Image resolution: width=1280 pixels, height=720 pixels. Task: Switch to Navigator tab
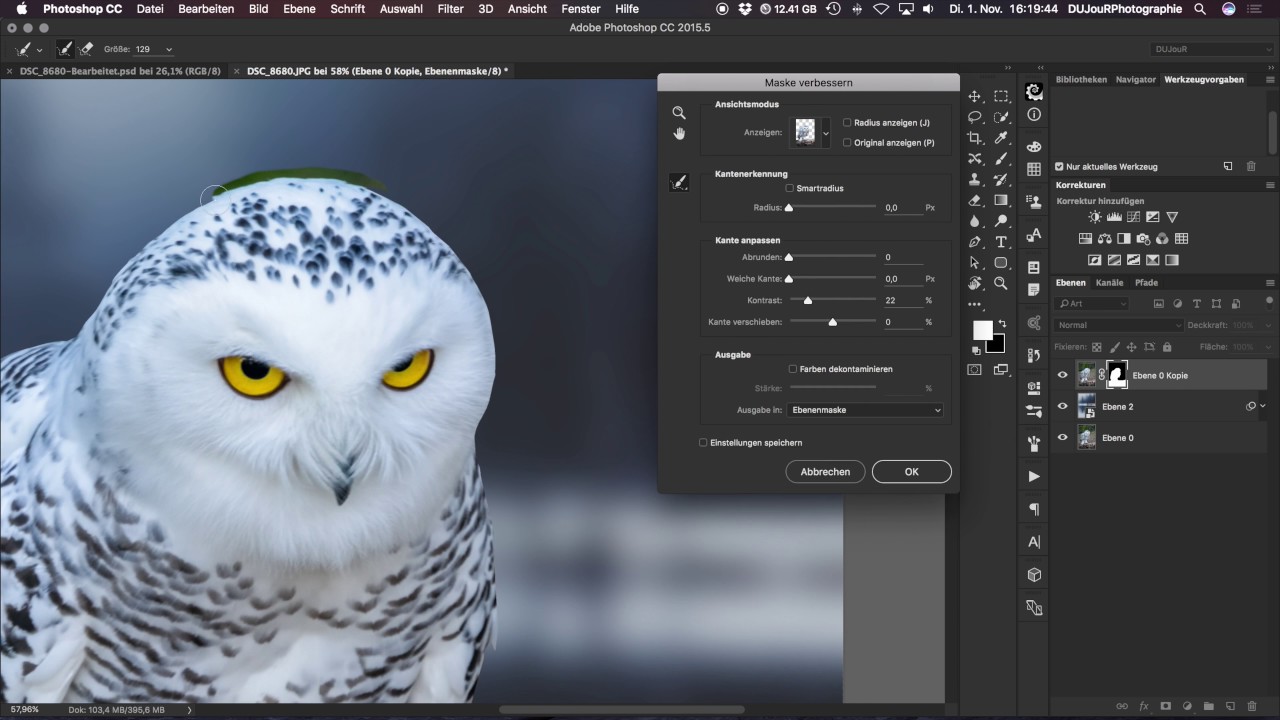[x=1135, y=79]
